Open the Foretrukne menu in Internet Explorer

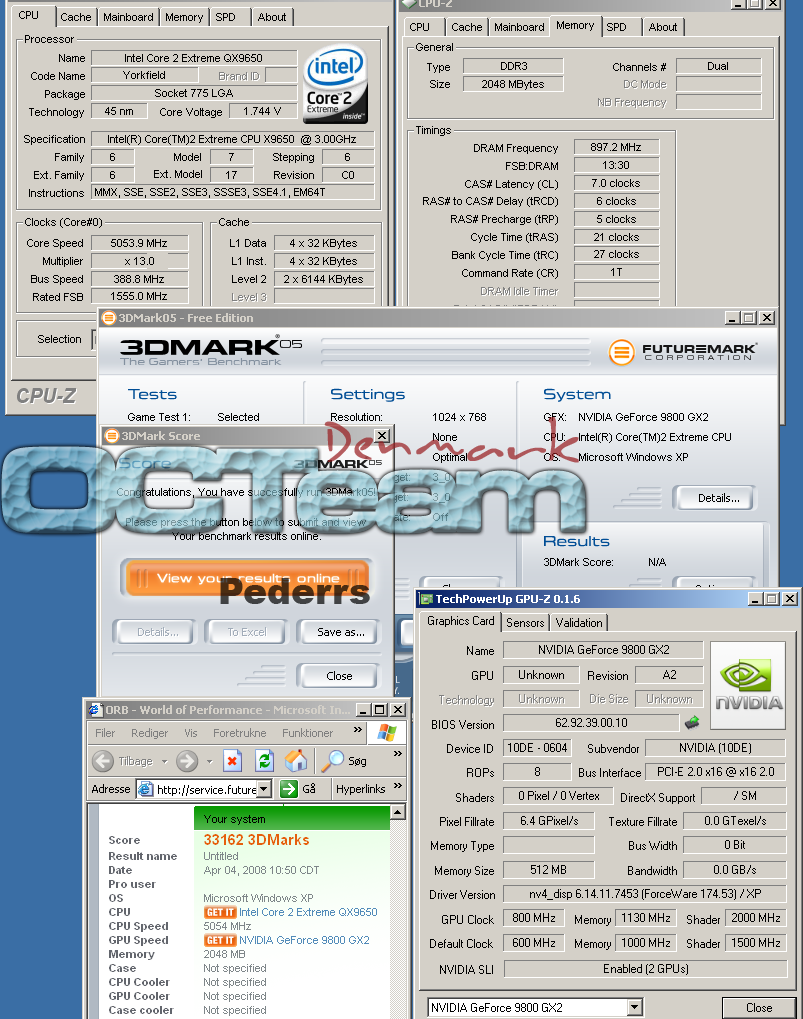click(x=240, y=733)
